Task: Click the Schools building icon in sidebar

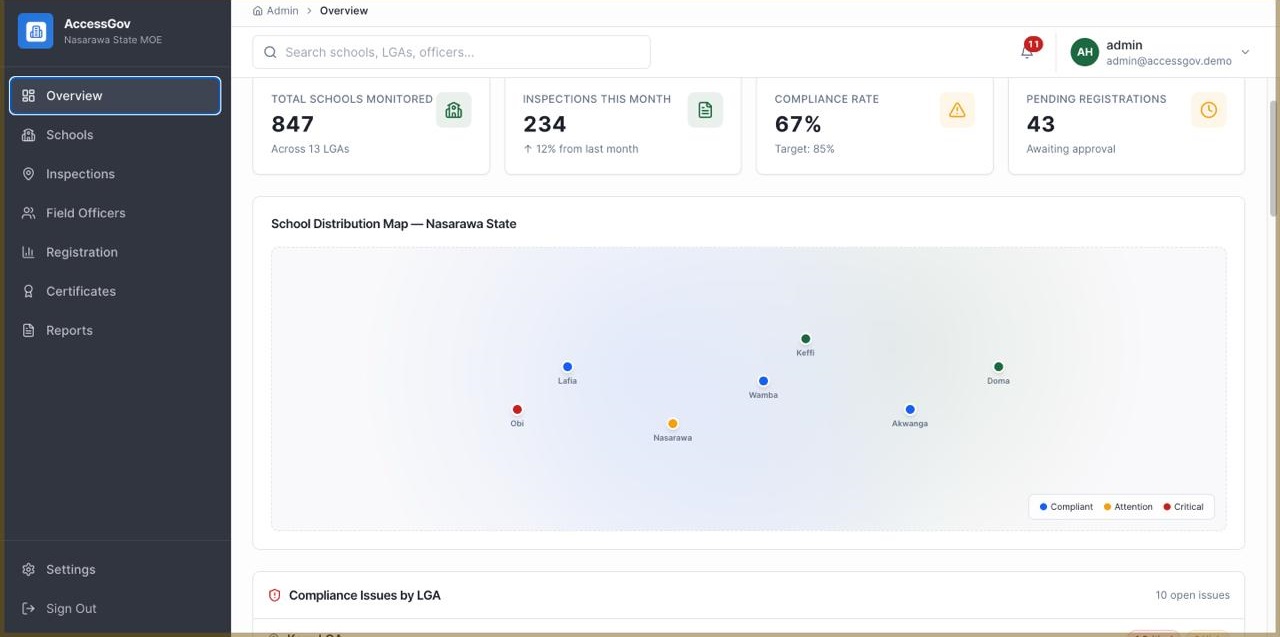Action: [29, 135]
